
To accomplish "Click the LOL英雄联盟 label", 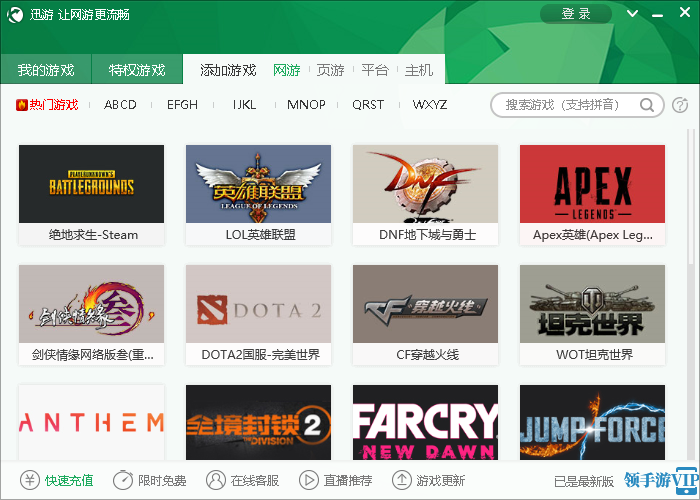I will point(261,235).
